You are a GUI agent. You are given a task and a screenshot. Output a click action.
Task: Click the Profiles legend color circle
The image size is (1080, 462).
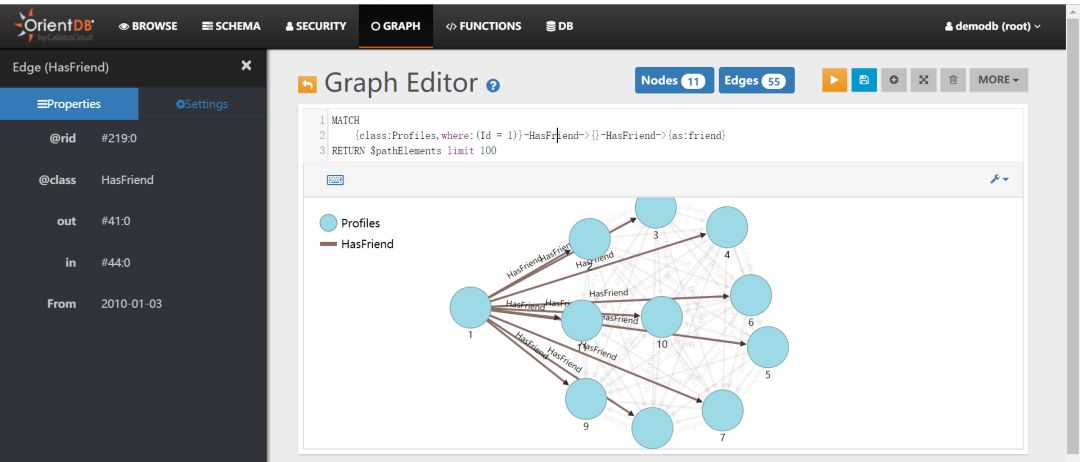328,223
